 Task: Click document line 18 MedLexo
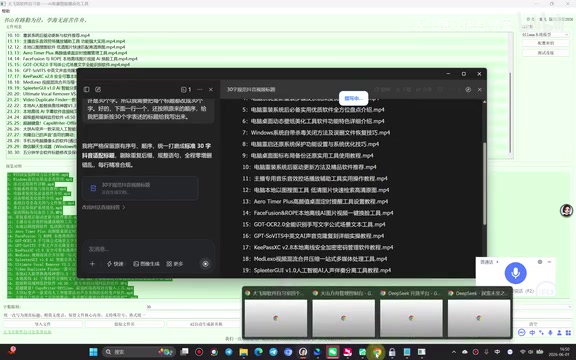314,259
